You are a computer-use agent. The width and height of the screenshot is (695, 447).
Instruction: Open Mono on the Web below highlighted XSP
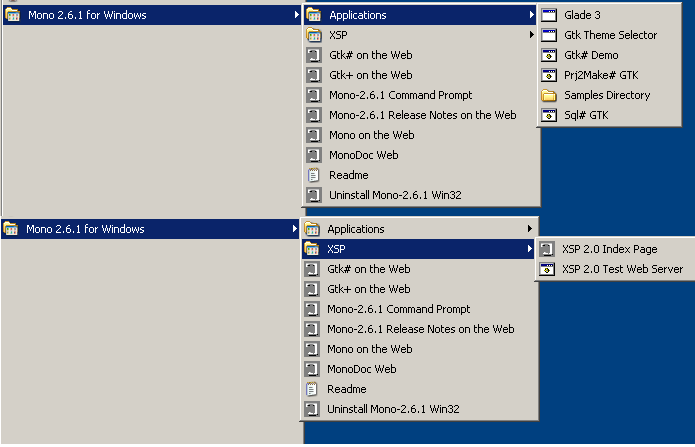click(x=369, y=349)
